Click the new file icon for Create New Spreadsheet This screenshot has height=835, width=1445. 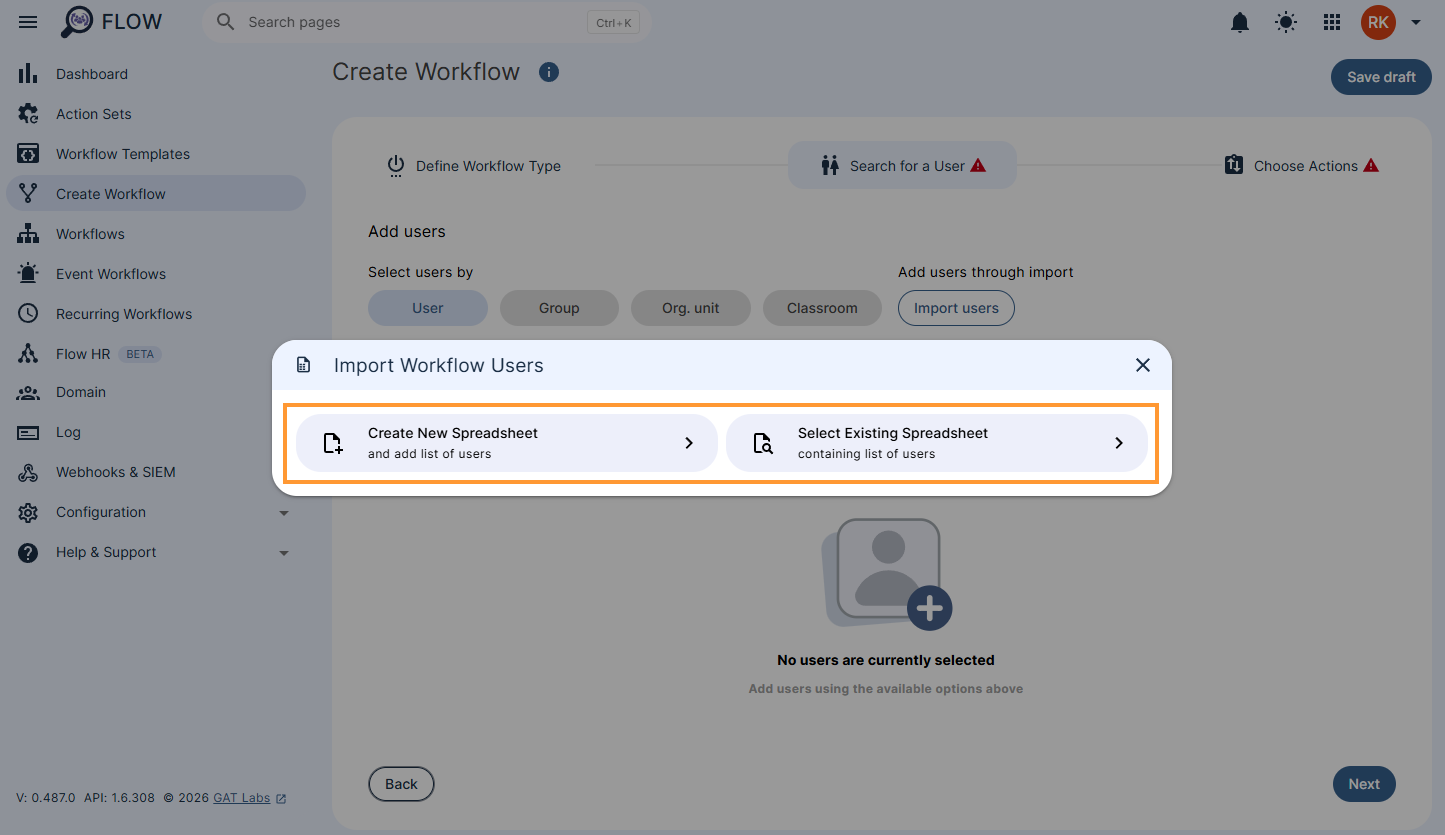click(333, 443)
